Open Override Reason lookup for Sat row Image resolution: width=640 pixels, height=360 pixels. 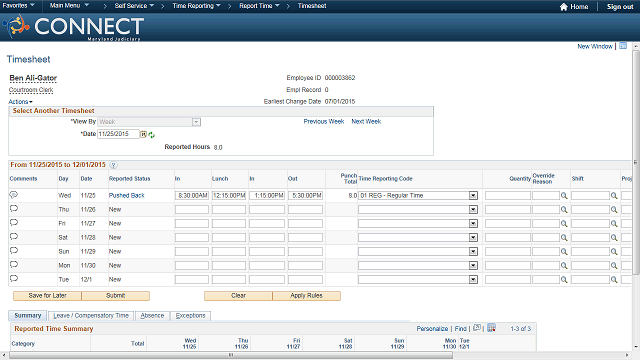click(564, 238)
